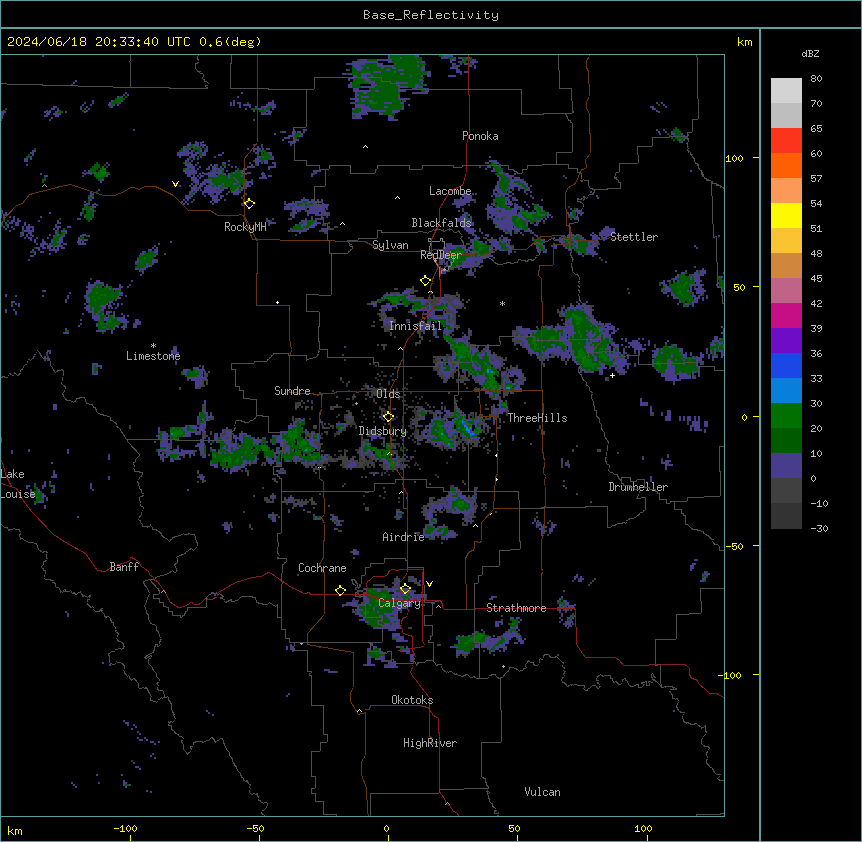
Task: Click the Olds label
Action: click(388, 394)
